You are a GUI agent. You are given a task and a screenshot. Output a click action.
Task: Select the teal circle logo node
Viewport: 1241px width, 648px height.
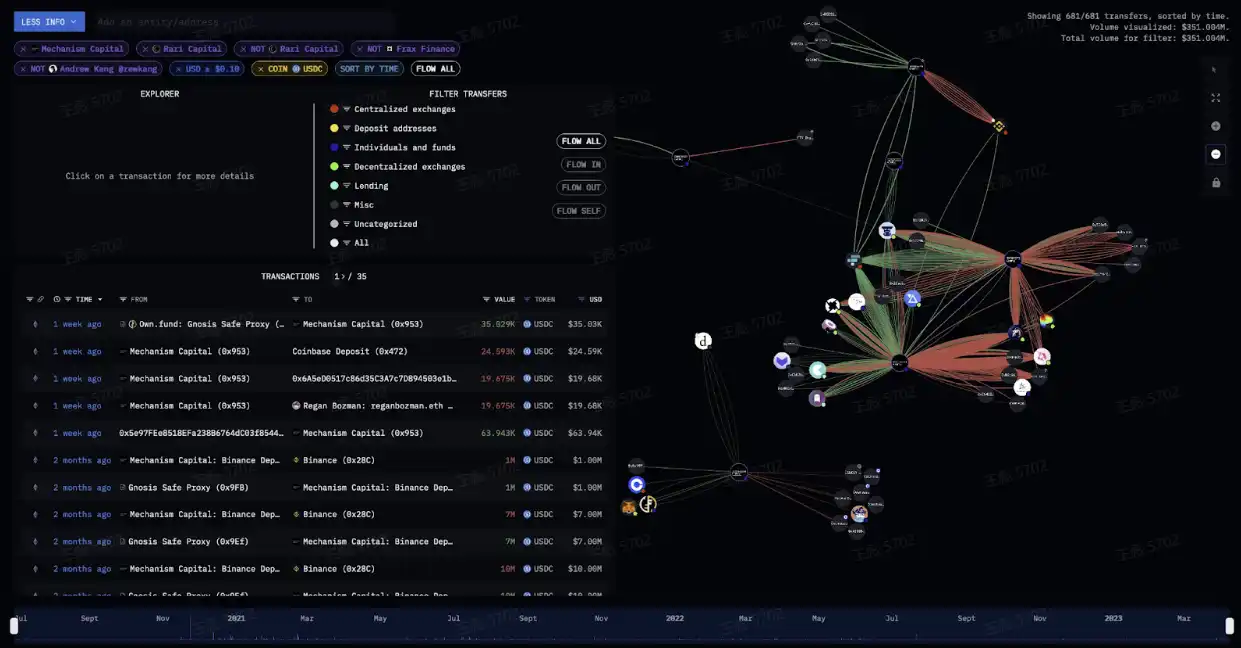(x=818, y=370)
